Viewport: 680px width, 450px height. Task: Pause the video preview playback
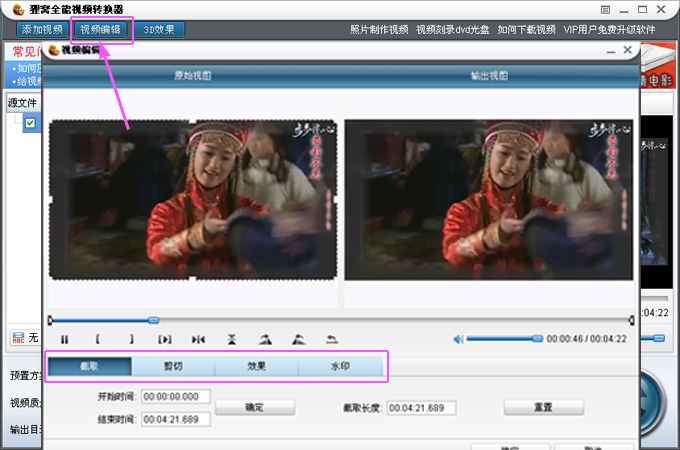coord(64,339)
